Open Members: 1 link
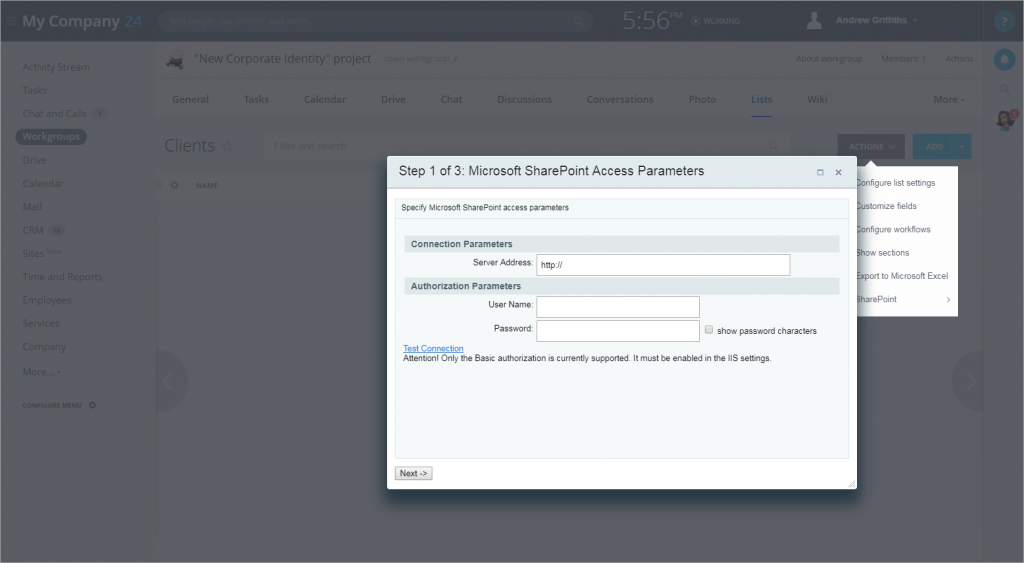The height and width of the screenshot is (563, 1024). [903, 59]
